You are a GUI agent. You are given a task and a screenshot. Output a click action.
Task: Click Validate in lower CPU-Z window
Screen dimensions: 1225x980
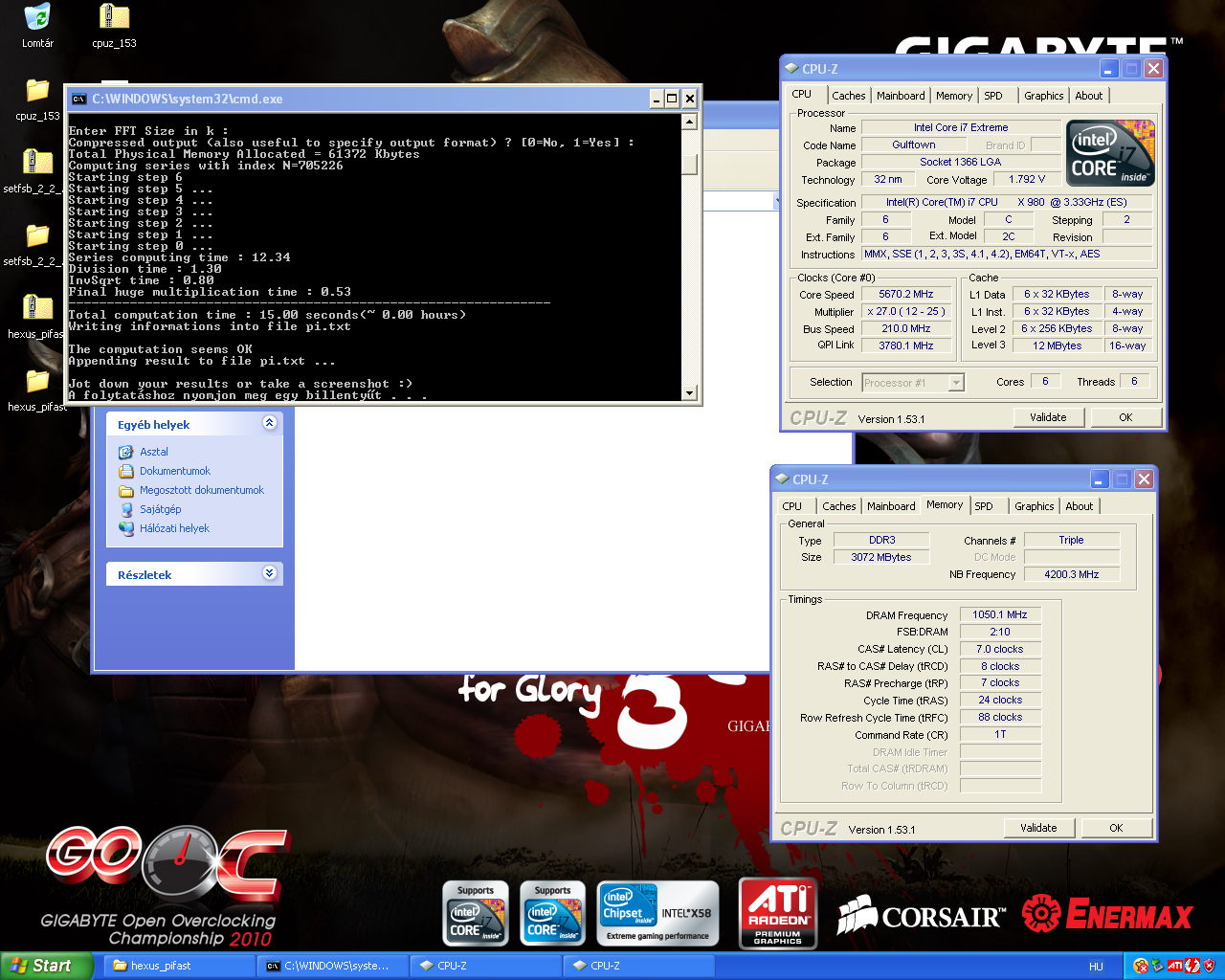point(1038,828)
